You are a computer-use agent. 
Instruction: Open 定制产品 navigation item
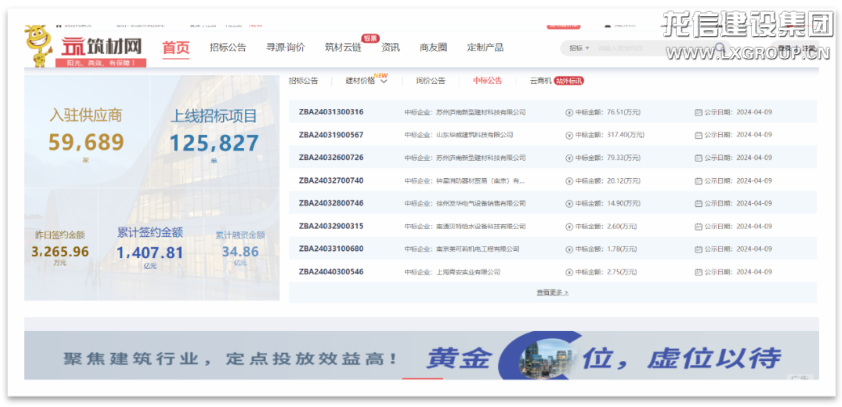tap(485, 47)
